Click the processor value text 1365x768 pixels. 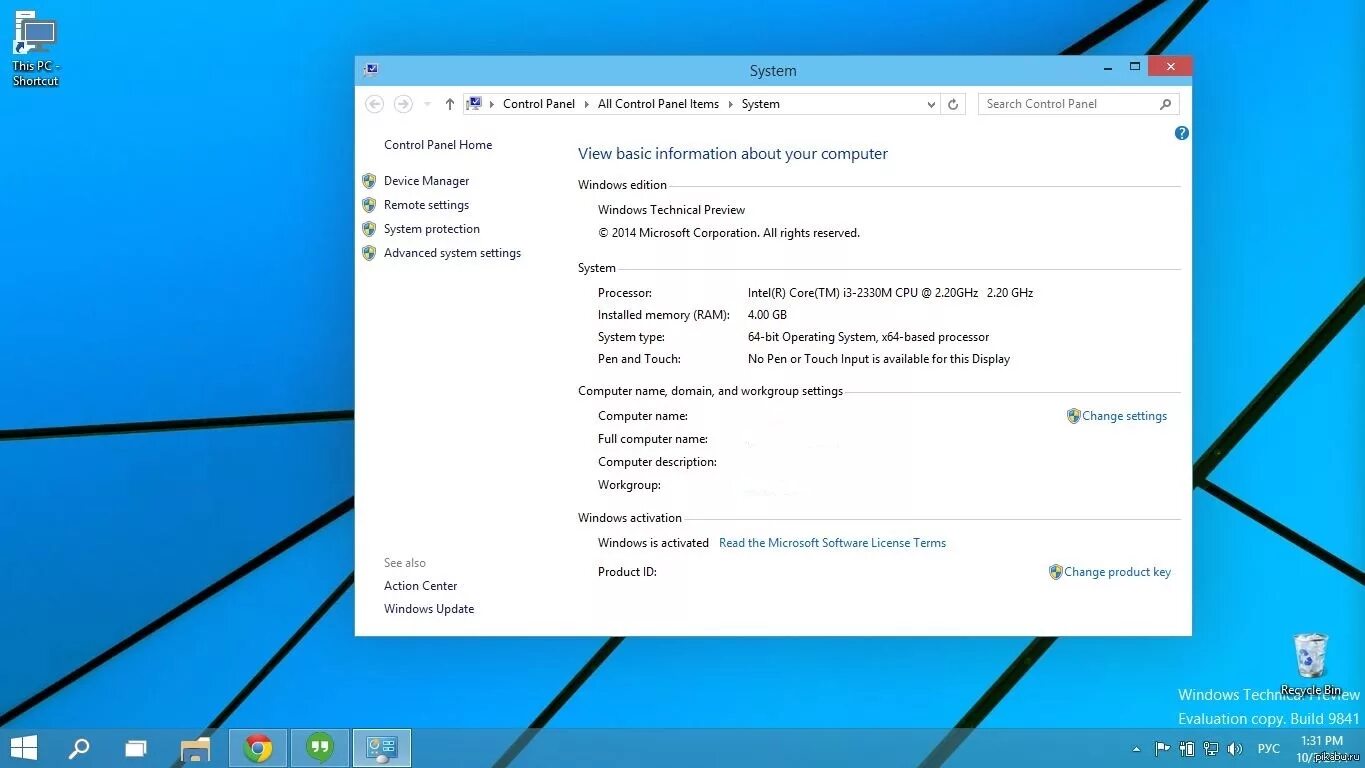[890, 293]
